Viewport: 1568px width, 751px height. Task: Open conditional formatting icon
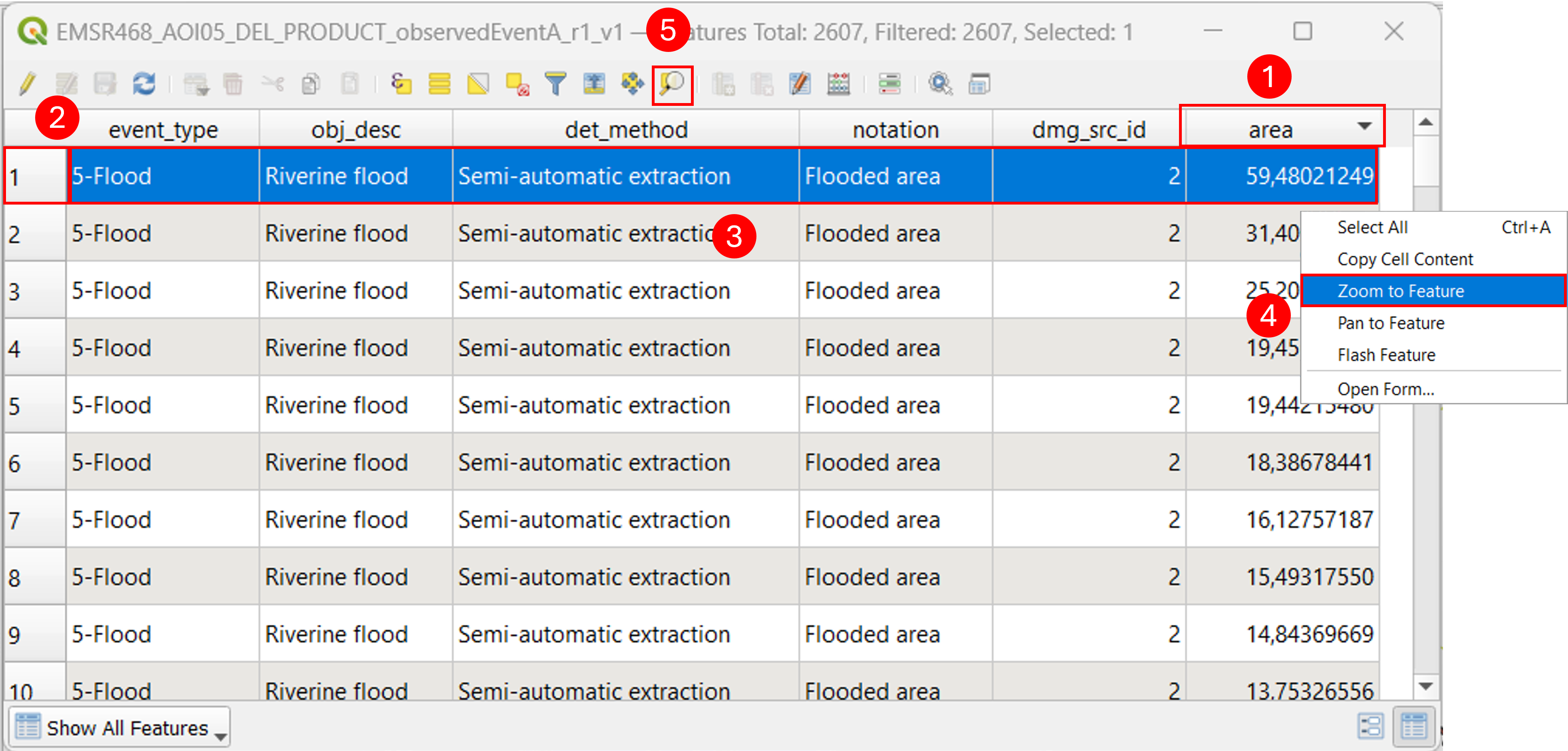[x=889, y=84]
